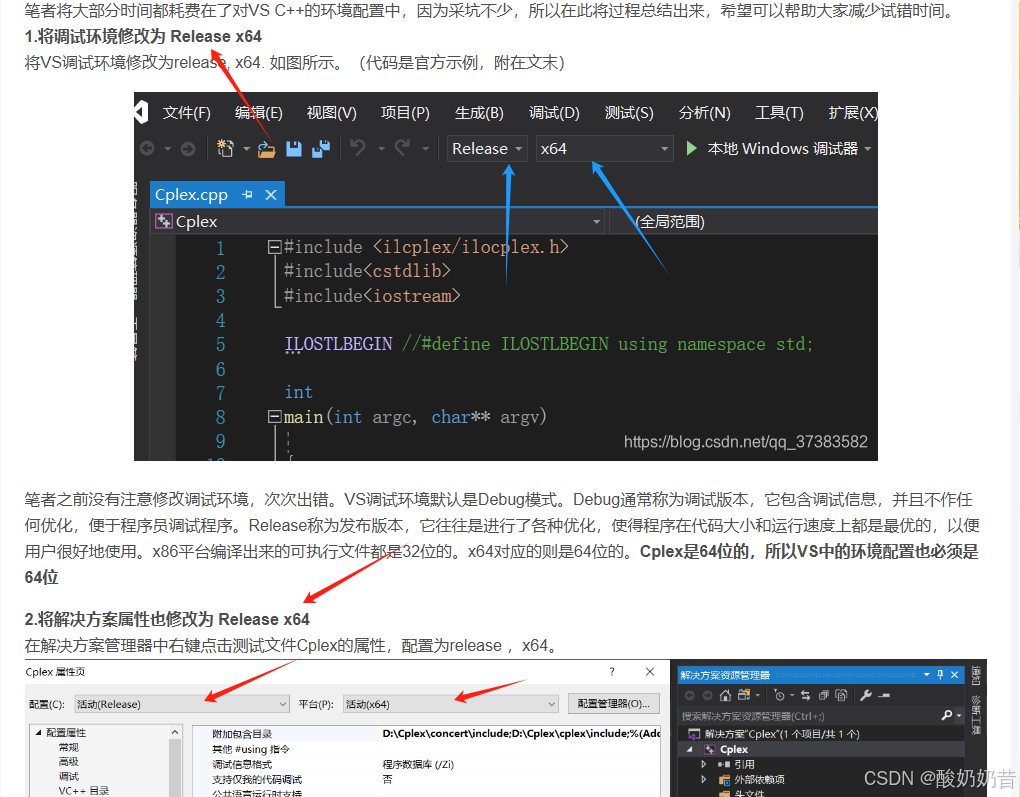
Task: Click the Redo arrow icon
Action: coord(403,148)
